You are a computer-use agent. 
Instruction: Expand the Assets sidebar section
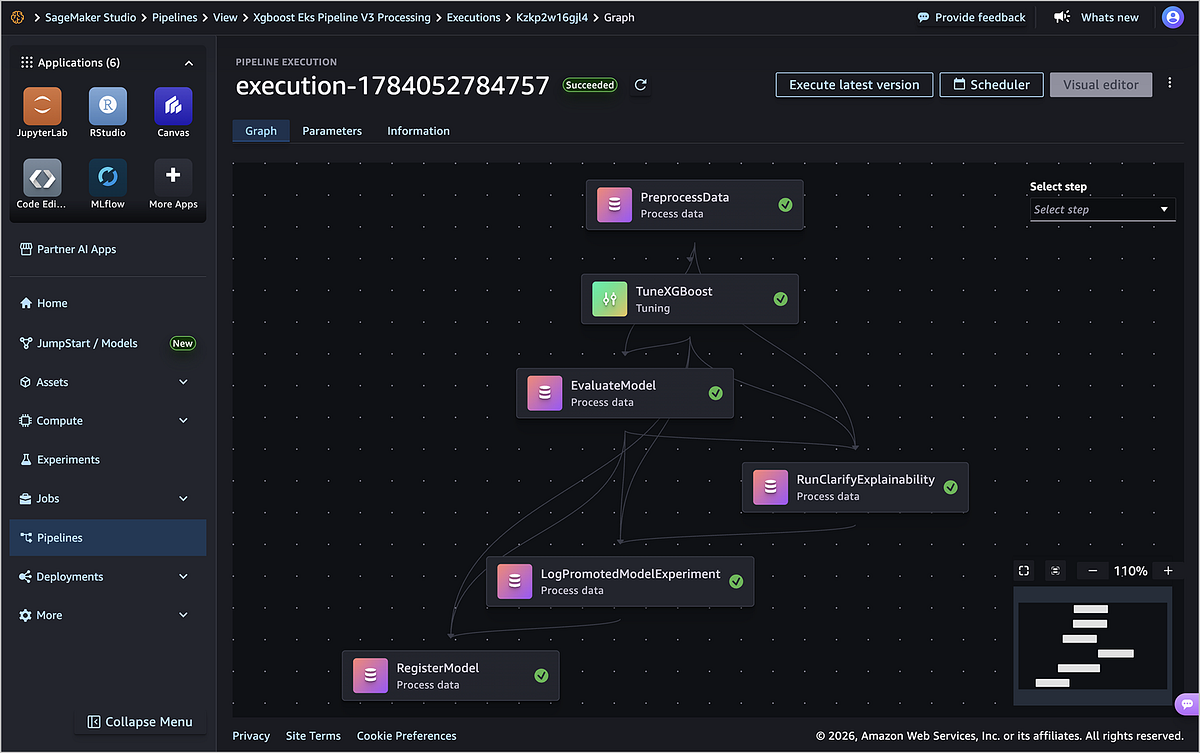tap(183, 382)
